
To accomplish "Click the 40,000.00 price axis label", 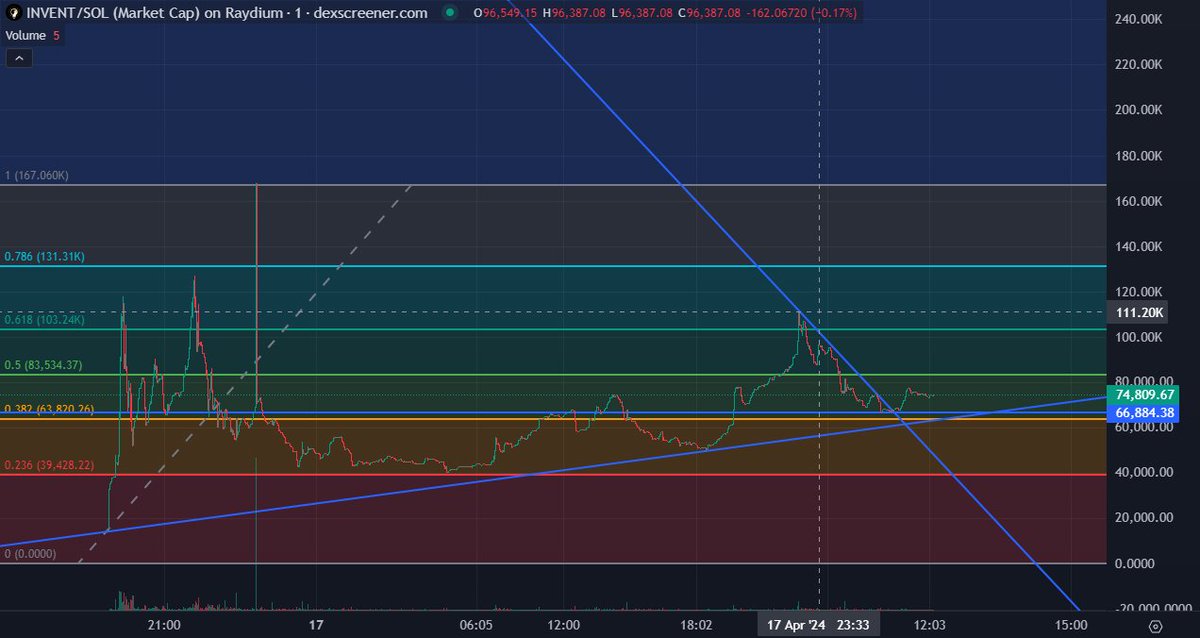I will click(1144, 473).
